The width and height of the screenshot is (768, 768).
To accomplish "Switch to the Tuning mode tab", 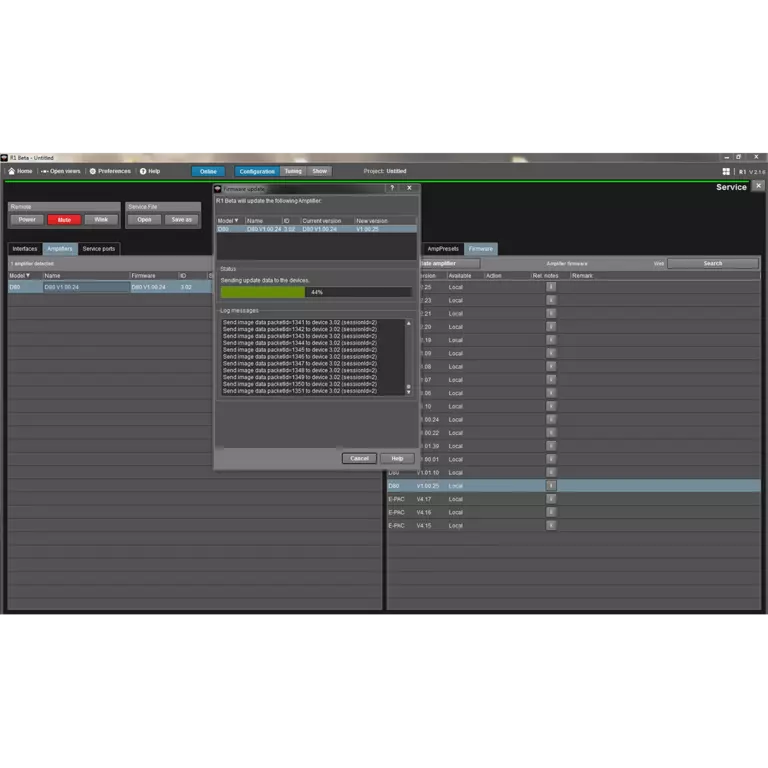I will pyautogui.click(x=293, y=171).
